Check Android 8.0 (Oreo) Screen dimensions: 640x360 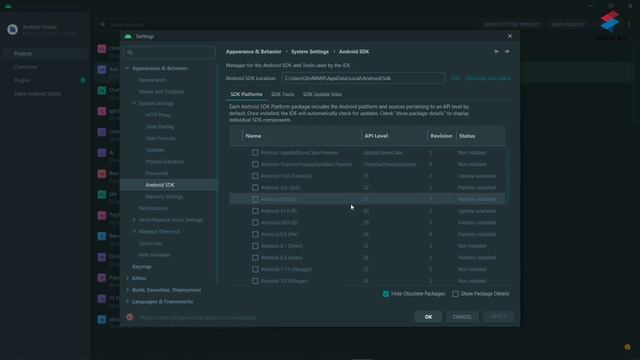coord(255,258)
